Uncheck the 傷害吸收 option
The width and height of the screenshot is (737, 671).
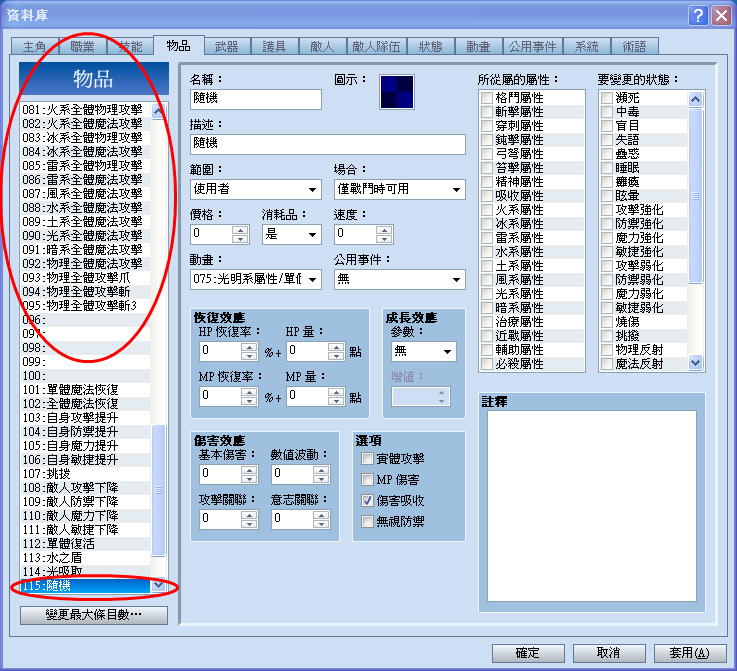point(367,500)
